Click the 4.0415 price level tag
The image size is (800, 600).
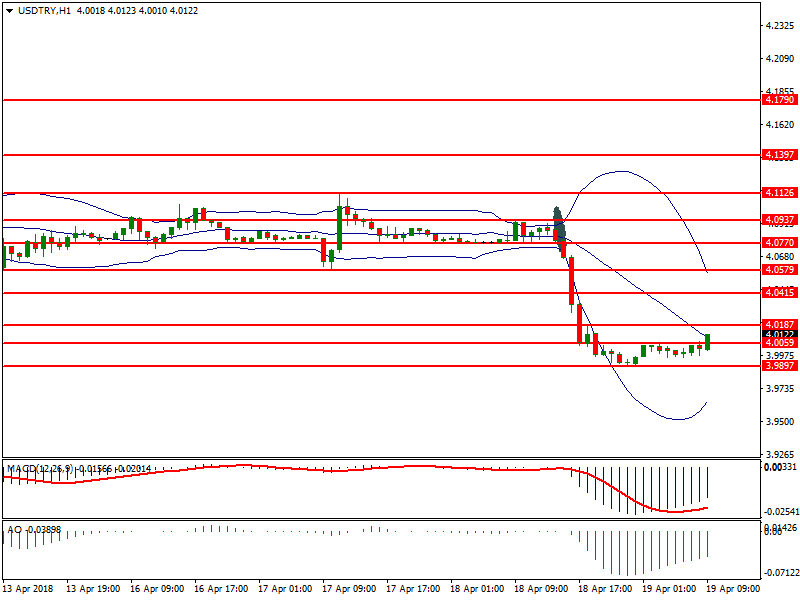(x=778, y=292)
